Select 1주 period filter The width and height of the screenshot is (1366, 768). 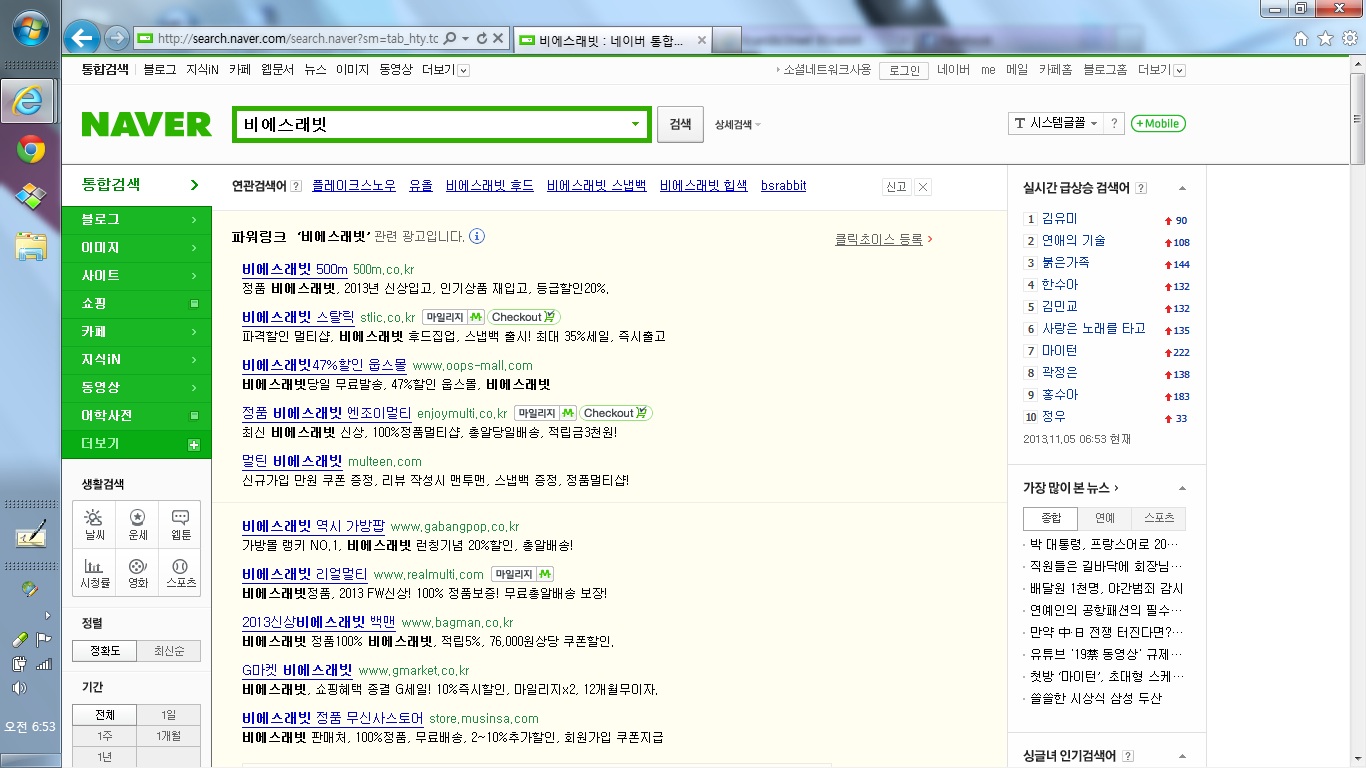tap(105, 736)
